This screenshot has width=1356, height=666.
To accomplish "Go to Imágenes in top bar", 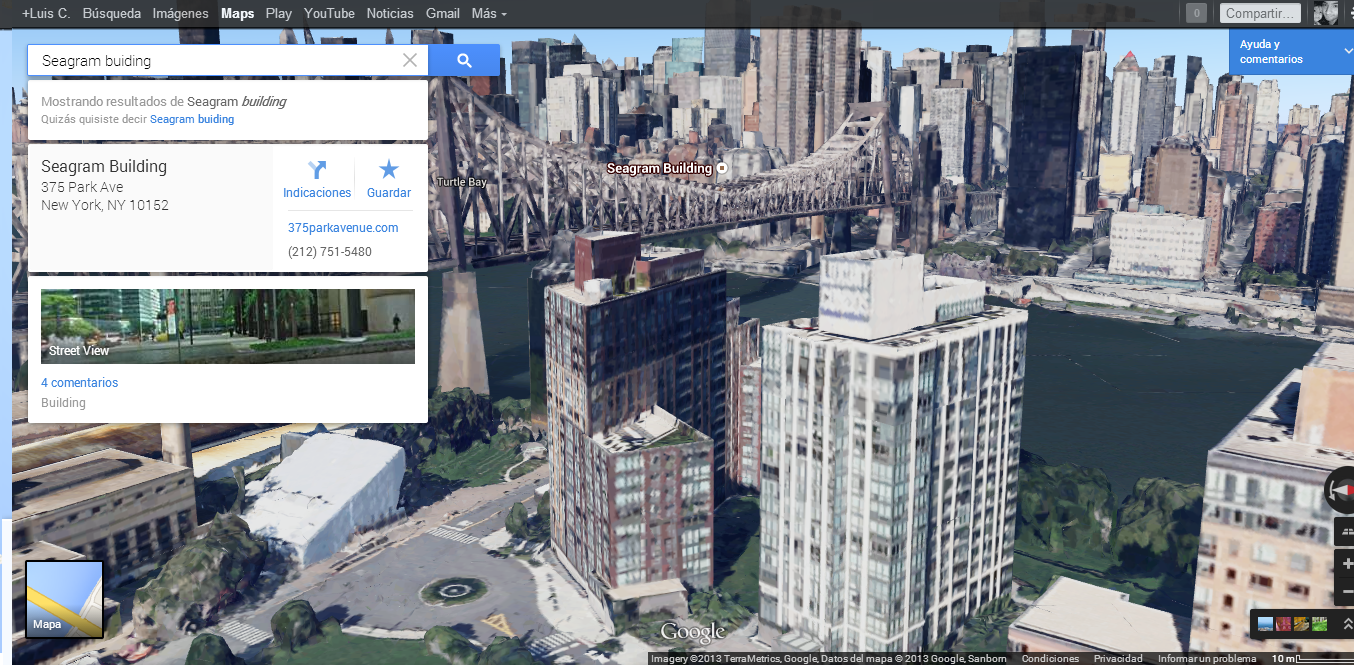I will [181, 14].
